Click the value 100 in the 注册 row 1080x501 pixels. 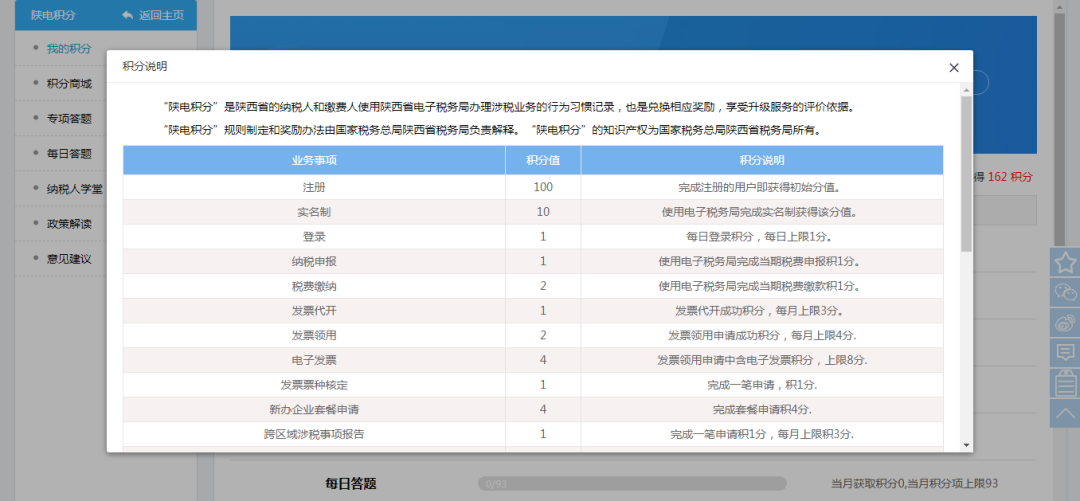tap(543, 187)
